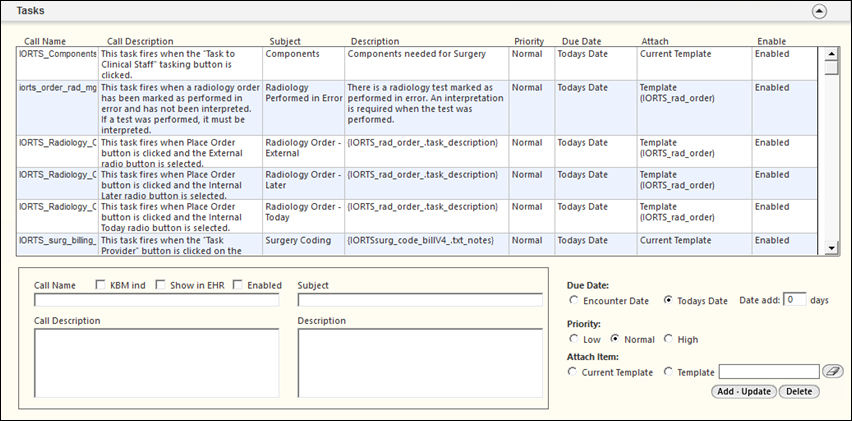Click the Radiology Order - External subject cell
Screen dimensions: 852x421
tap(303, 152)
